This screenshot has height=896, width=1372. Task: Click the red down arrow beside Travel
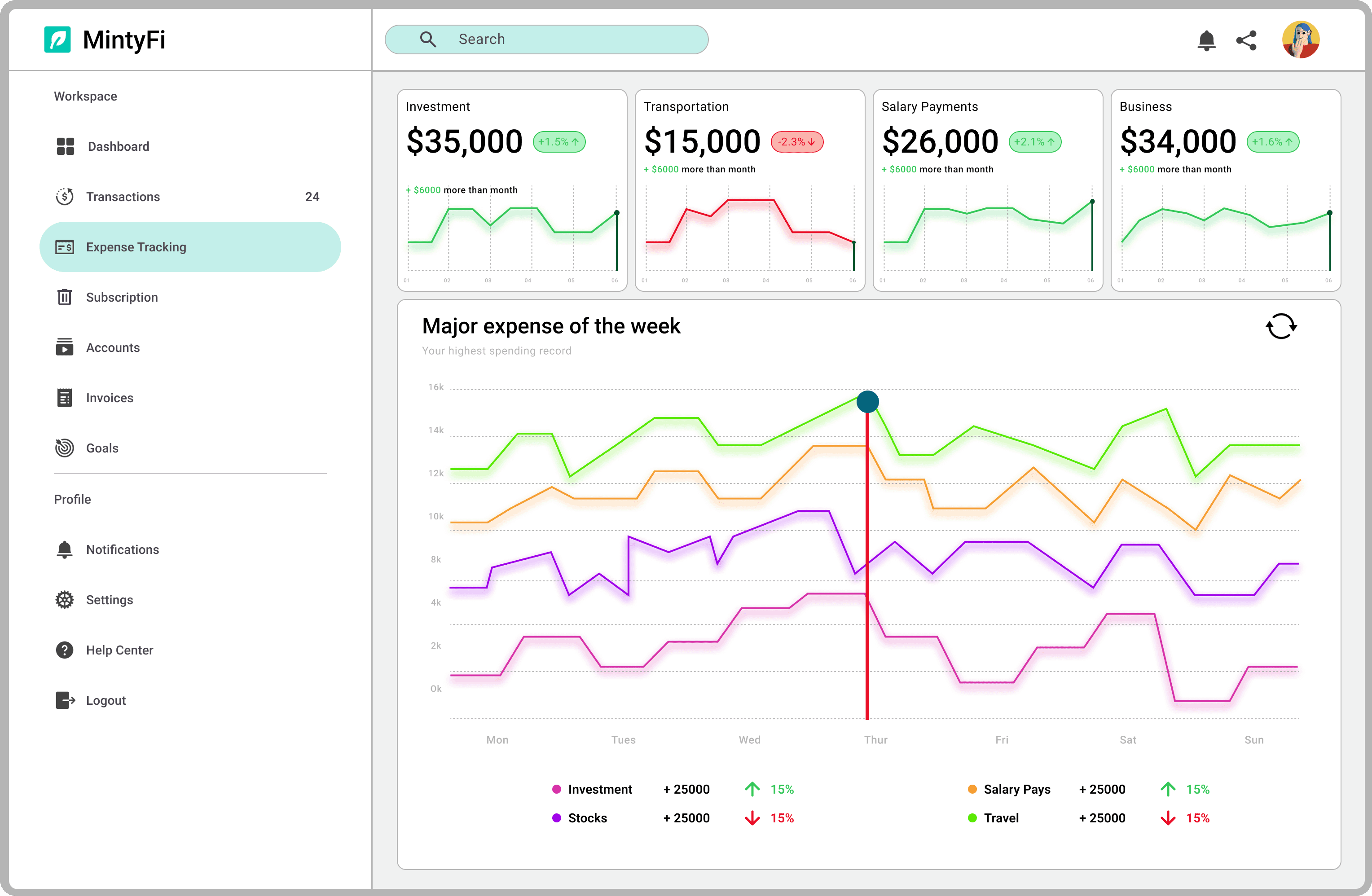1167,817
